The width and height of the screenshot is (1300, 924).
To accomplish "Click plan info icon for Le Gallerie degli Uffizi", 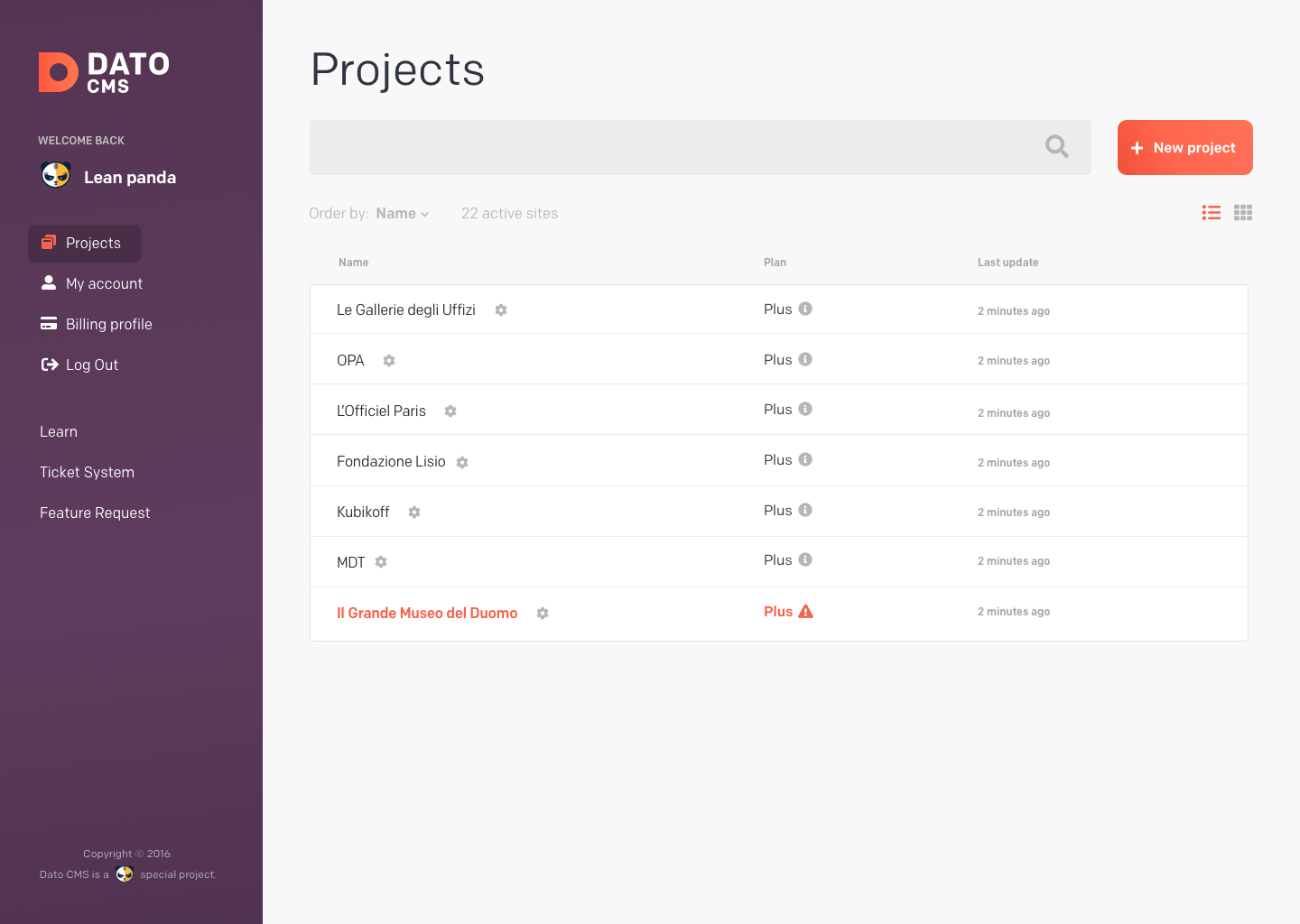I will (805, 309).
